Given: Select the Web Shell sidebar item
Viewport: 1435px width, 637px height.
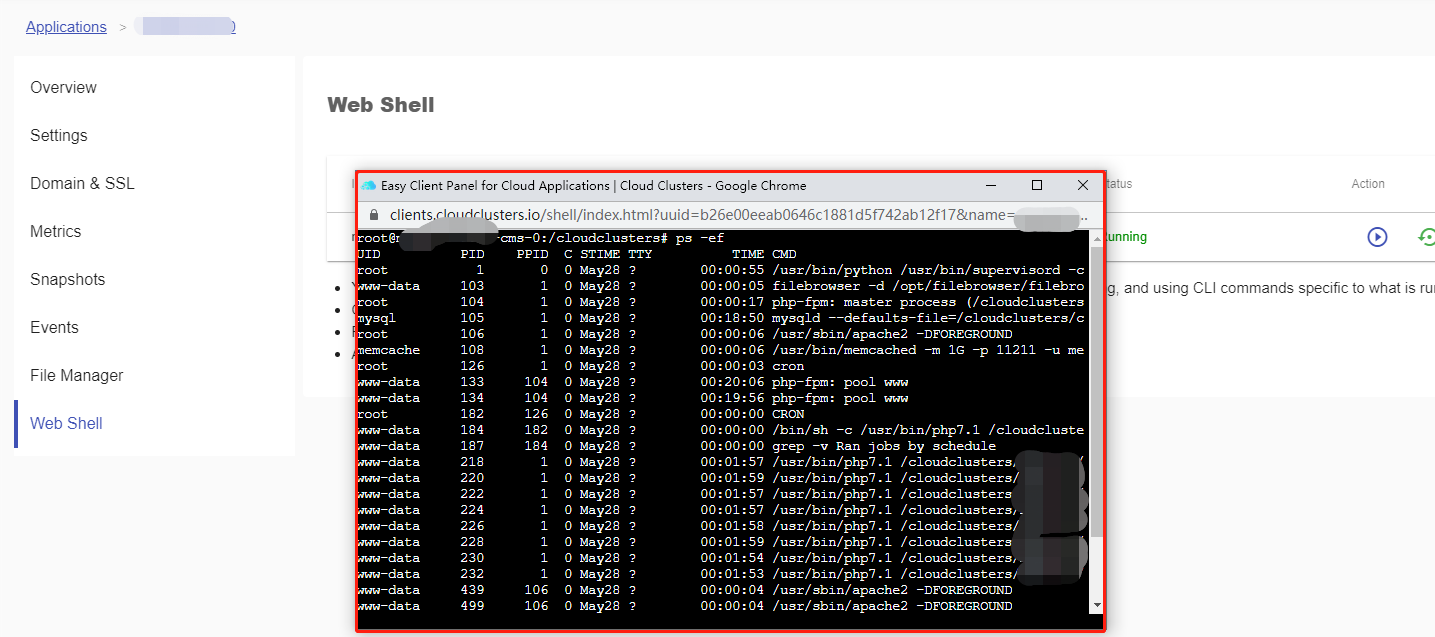Looking at the screenshot, I should tap(66, 423).
